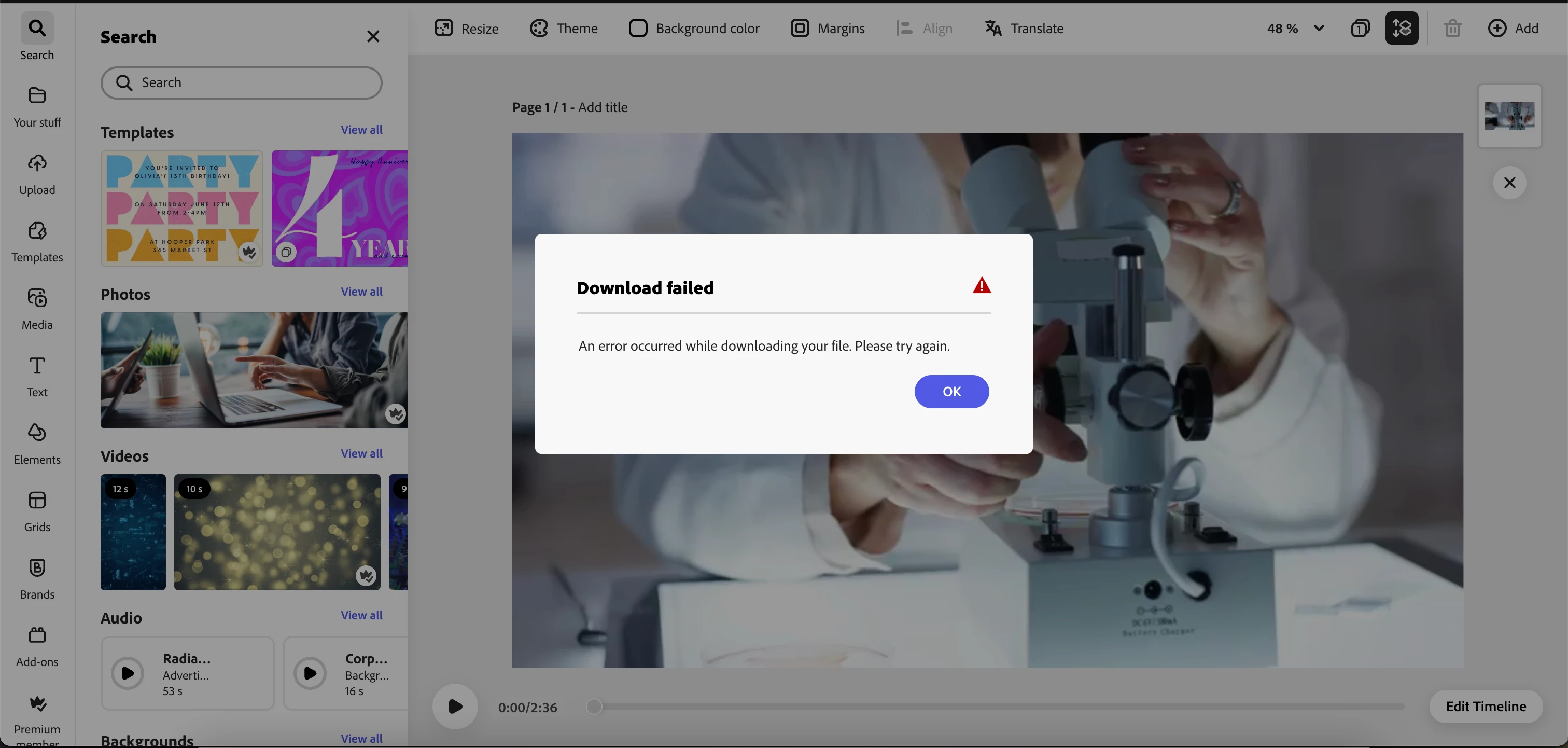Click the Resize tool icon
Viewport: 1568px width, 748px height.
coord(444,28)
